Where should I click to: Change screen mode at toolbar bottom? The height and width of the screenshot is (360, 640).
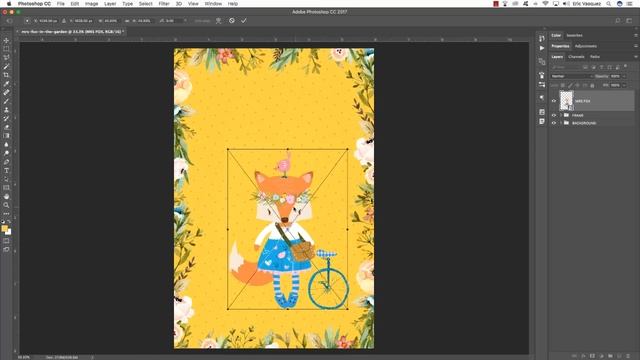pyautogui.click(x=6, y=249)
